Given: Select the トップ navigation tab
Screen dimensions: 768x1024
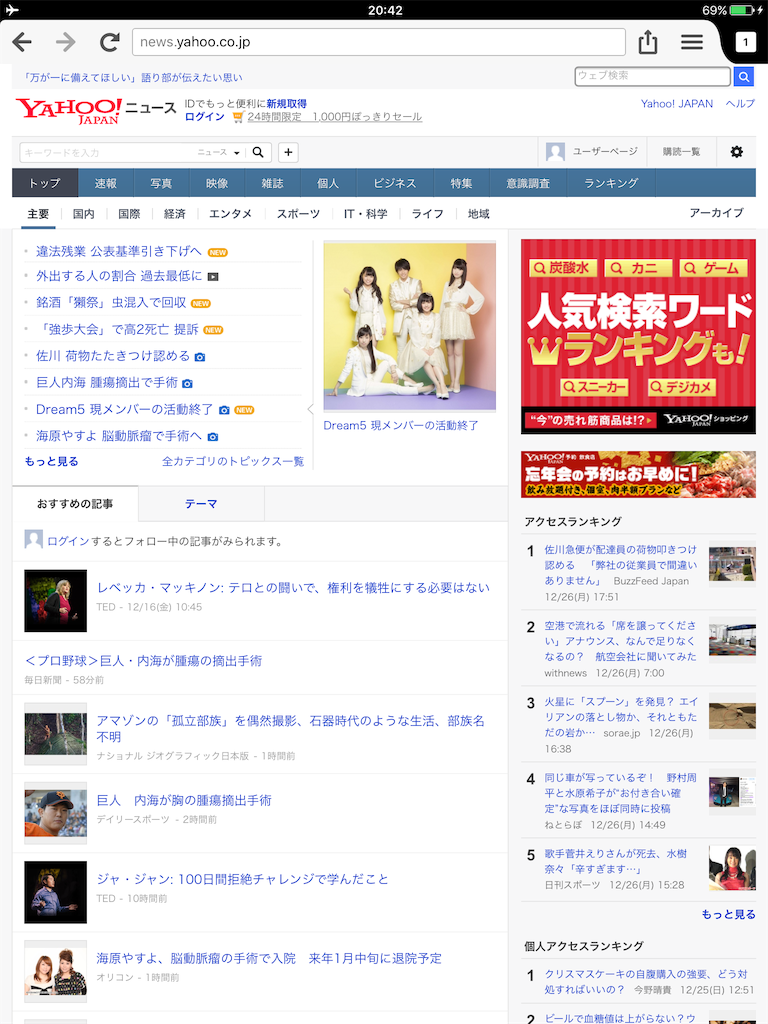Looking at the screenshot, I should (44, 184).
